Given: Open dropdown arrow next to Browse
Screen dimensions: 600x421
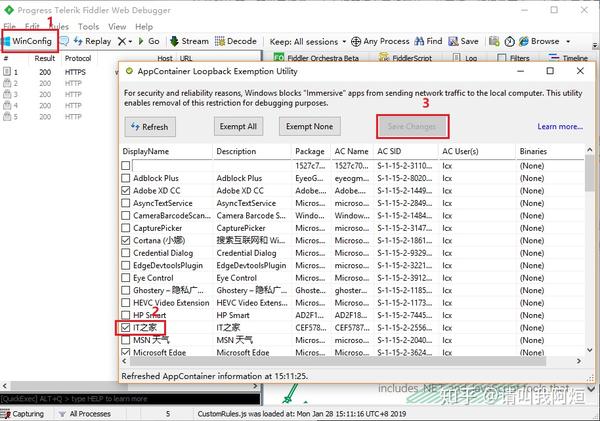Looking at the screenshot, I should 568,41.
